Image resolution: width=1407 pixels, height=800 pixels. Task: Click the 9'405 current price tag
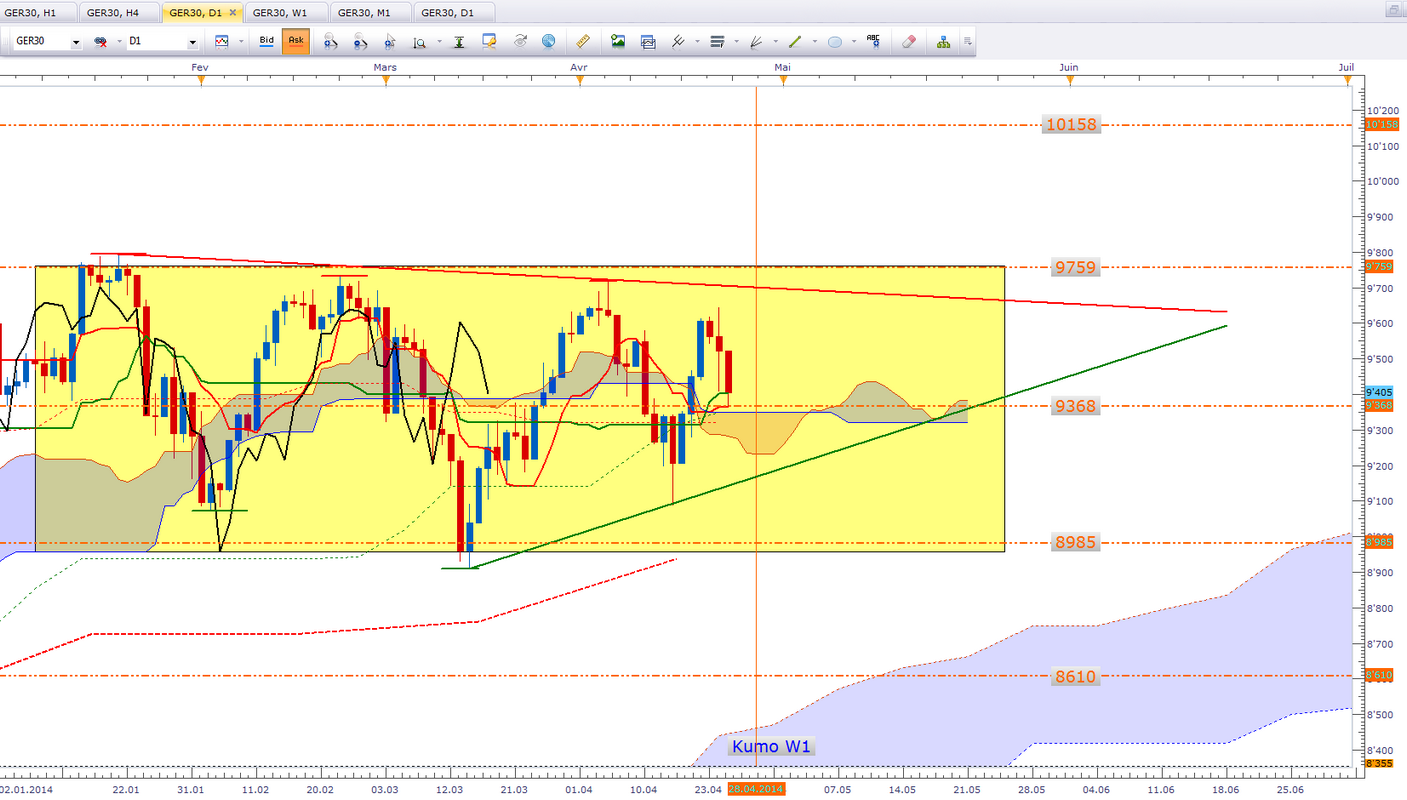coord(1377,392)
